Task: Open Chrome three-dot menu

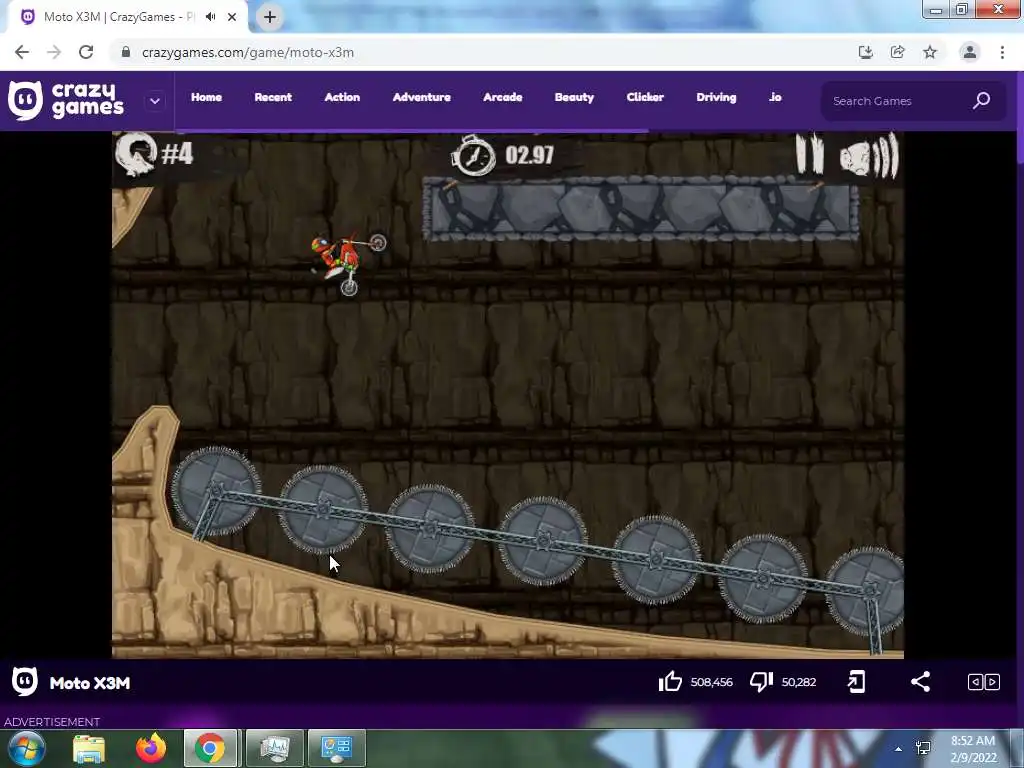Action: click(x=1002, y=52)
